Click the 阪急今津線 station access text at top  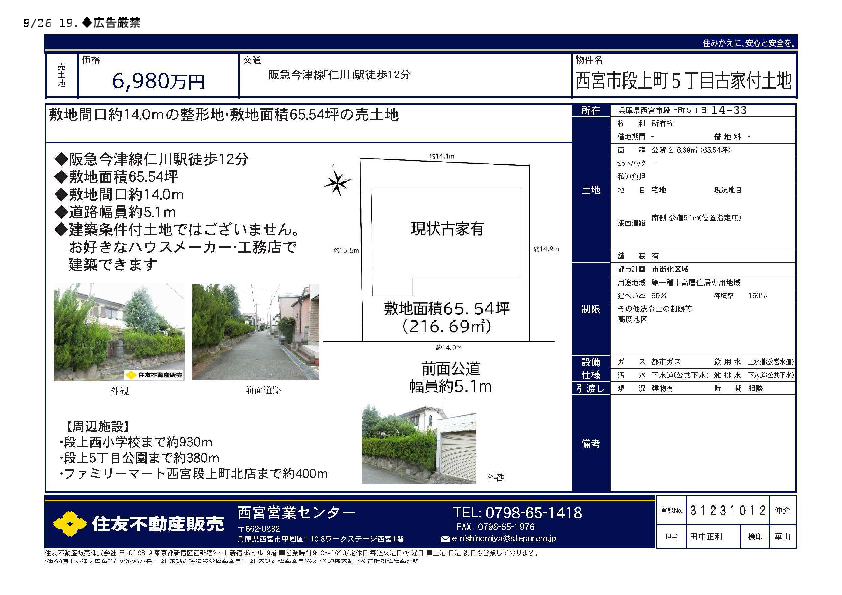click(x=339, y=76)
